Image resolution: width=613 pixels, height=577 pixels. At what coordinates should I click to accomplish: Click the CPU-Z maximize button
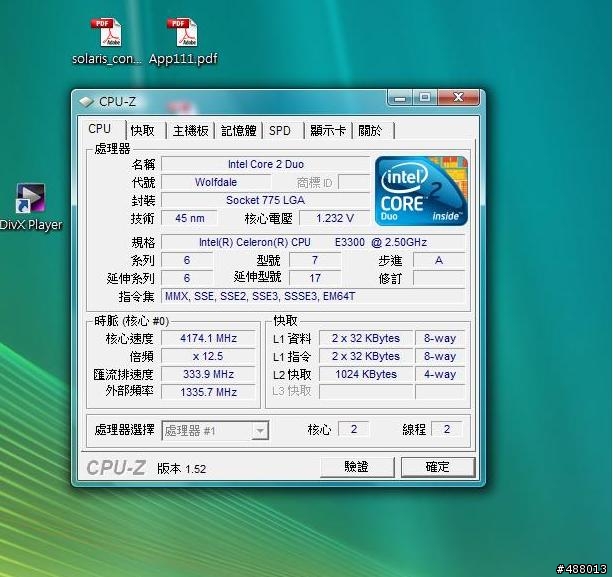click(425, 98)
